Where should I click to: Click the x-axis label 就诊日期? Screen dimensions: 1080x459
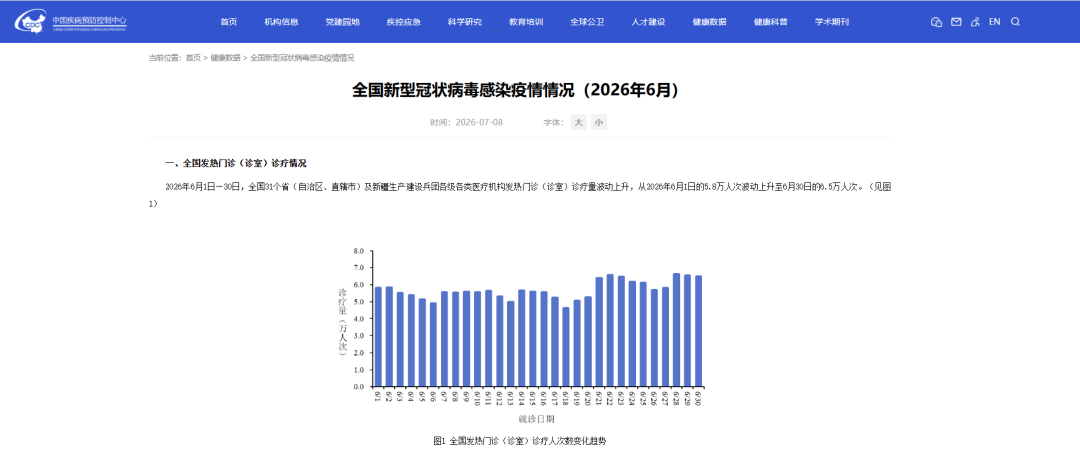pyautogui.click(x=537, y=418)
